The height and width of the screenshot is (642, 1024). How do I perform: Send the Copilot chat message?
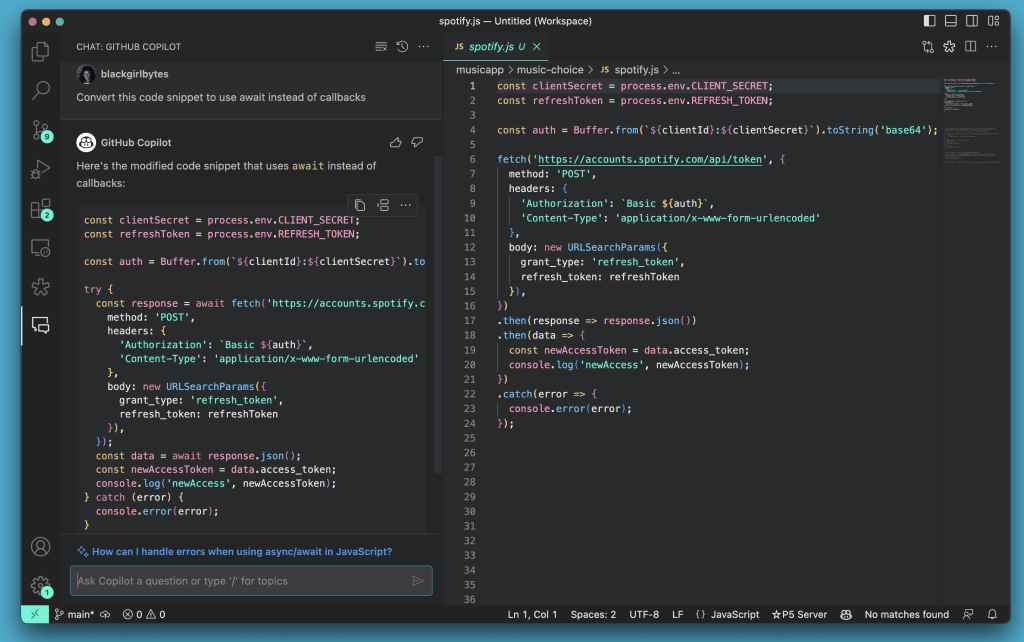pos(417,581)
